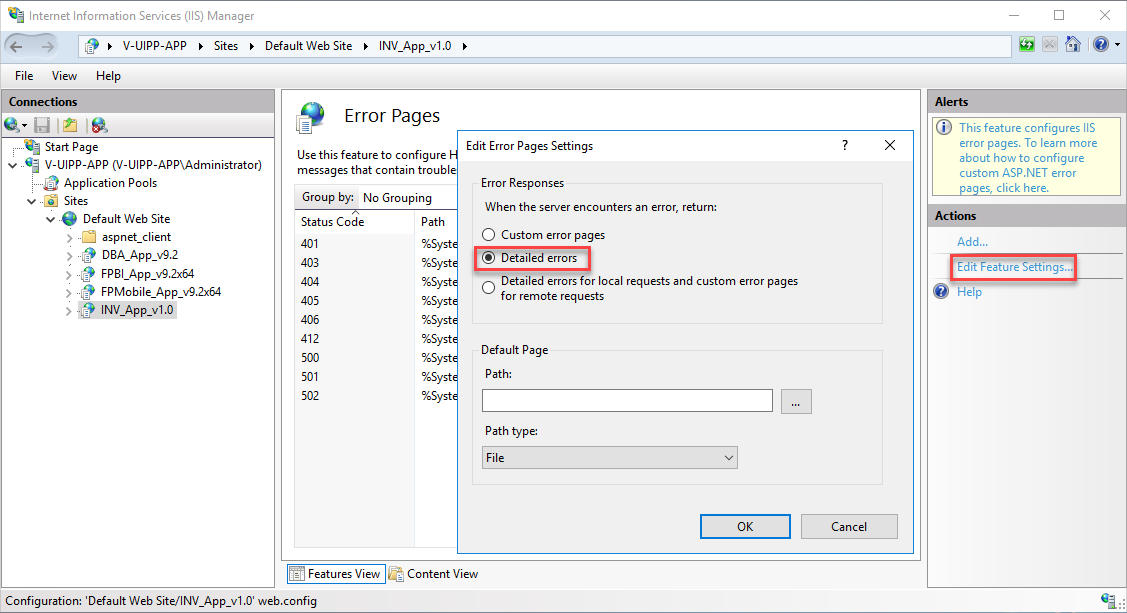
Task: Click the Delete connection icon
Action: 99,125
